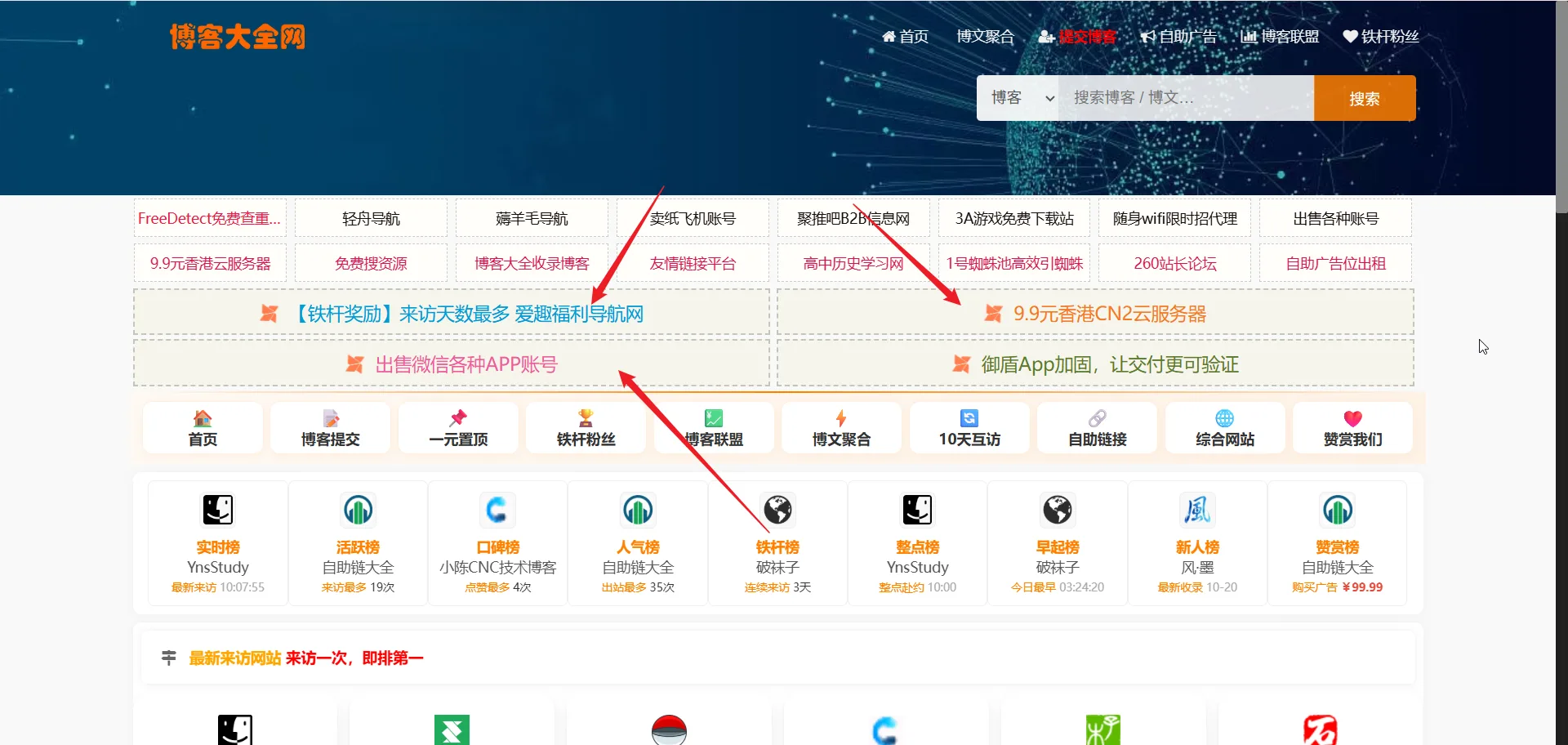Open 自助广告 in top navigation

click(x=1178, y=37)
